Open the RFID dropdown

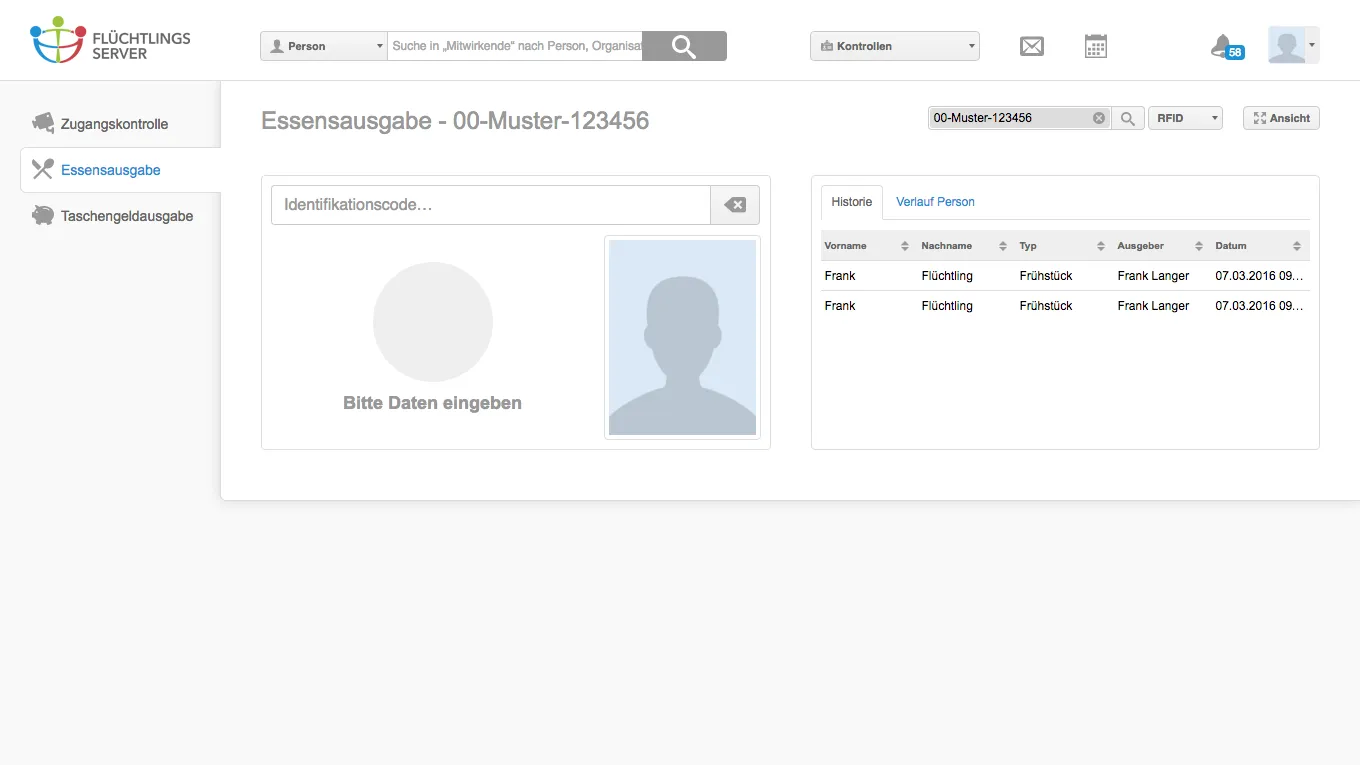click(x=1185, y=118)
